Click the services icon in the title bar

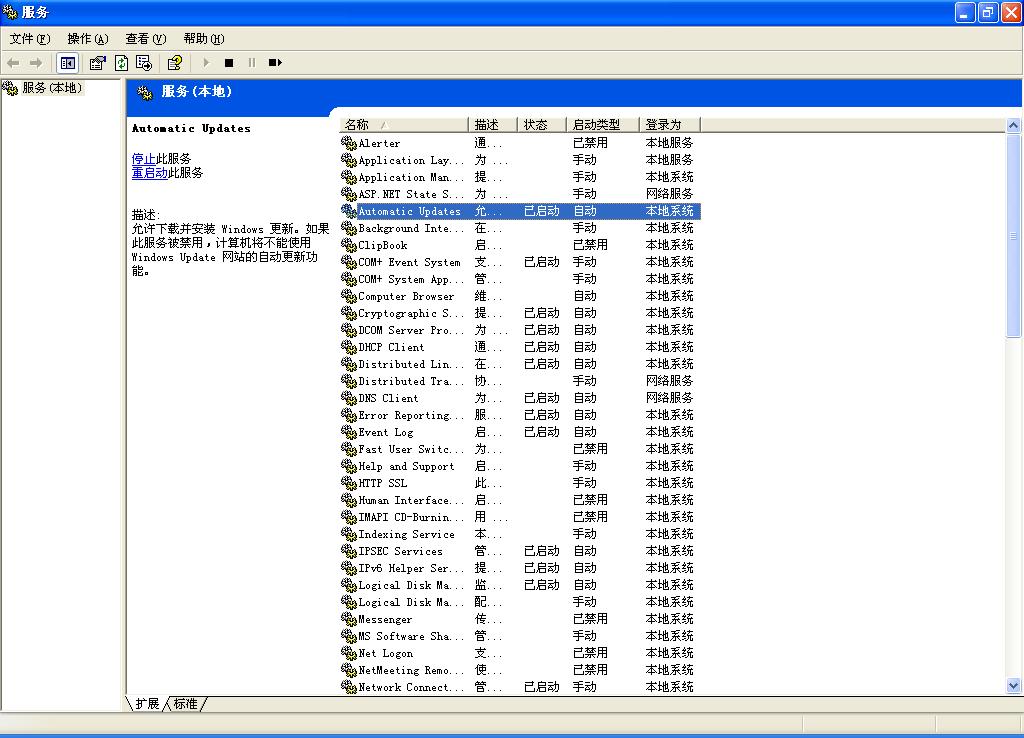click(10, 12)
